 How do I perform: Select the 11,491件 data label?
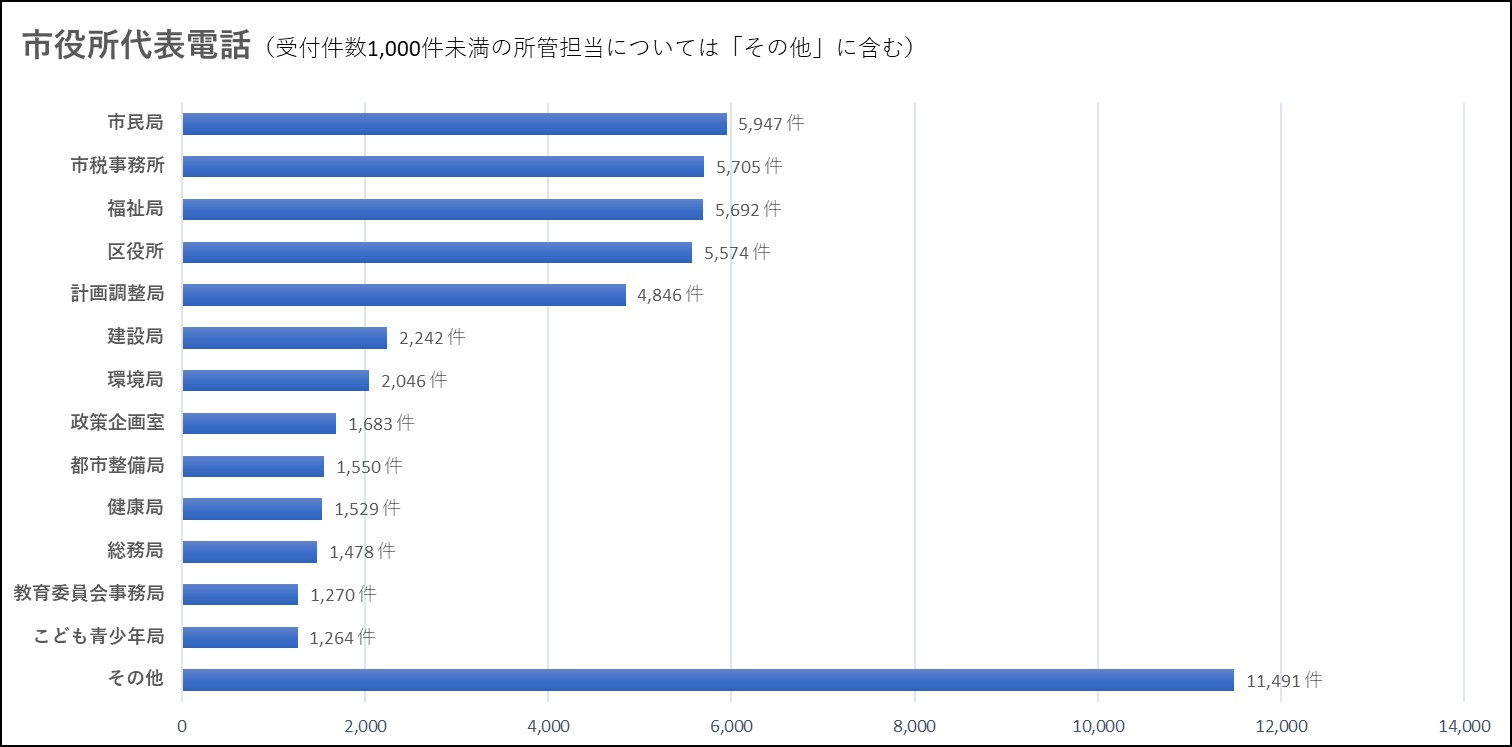pyautogui.click(x=1284, y=681)
